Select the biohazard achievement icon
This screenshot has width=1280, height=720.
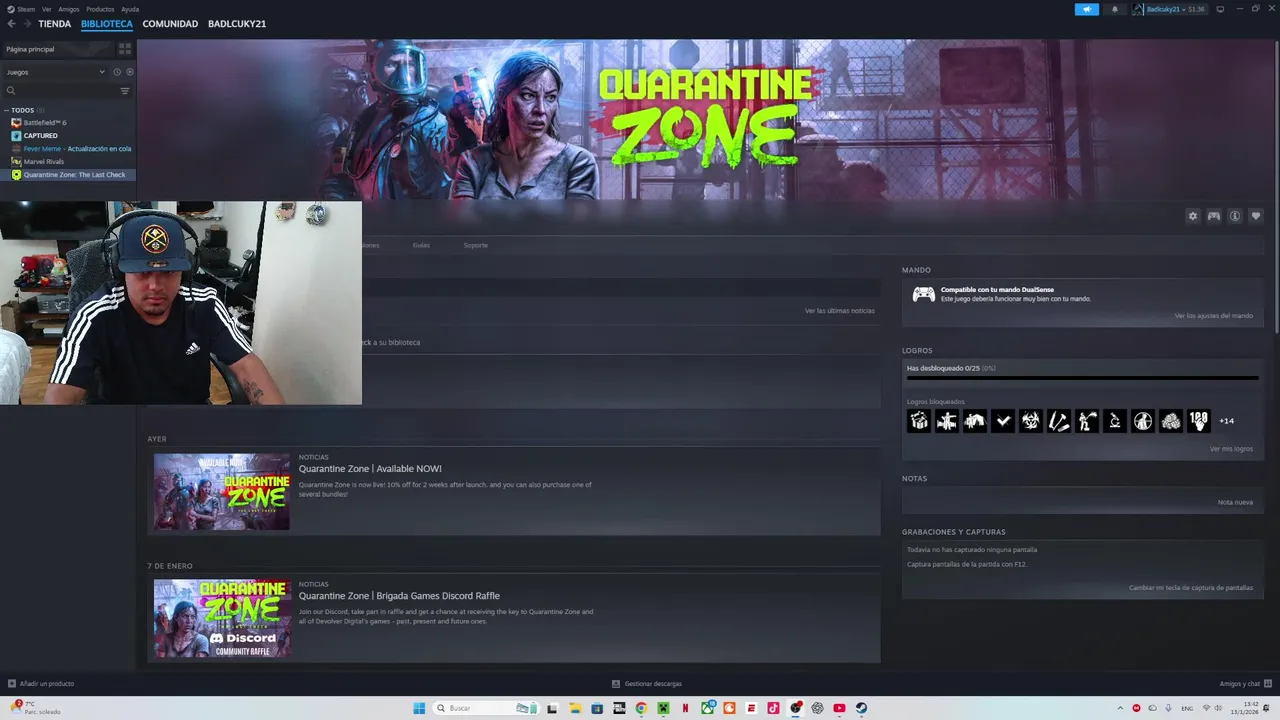tap(1031, 421)
